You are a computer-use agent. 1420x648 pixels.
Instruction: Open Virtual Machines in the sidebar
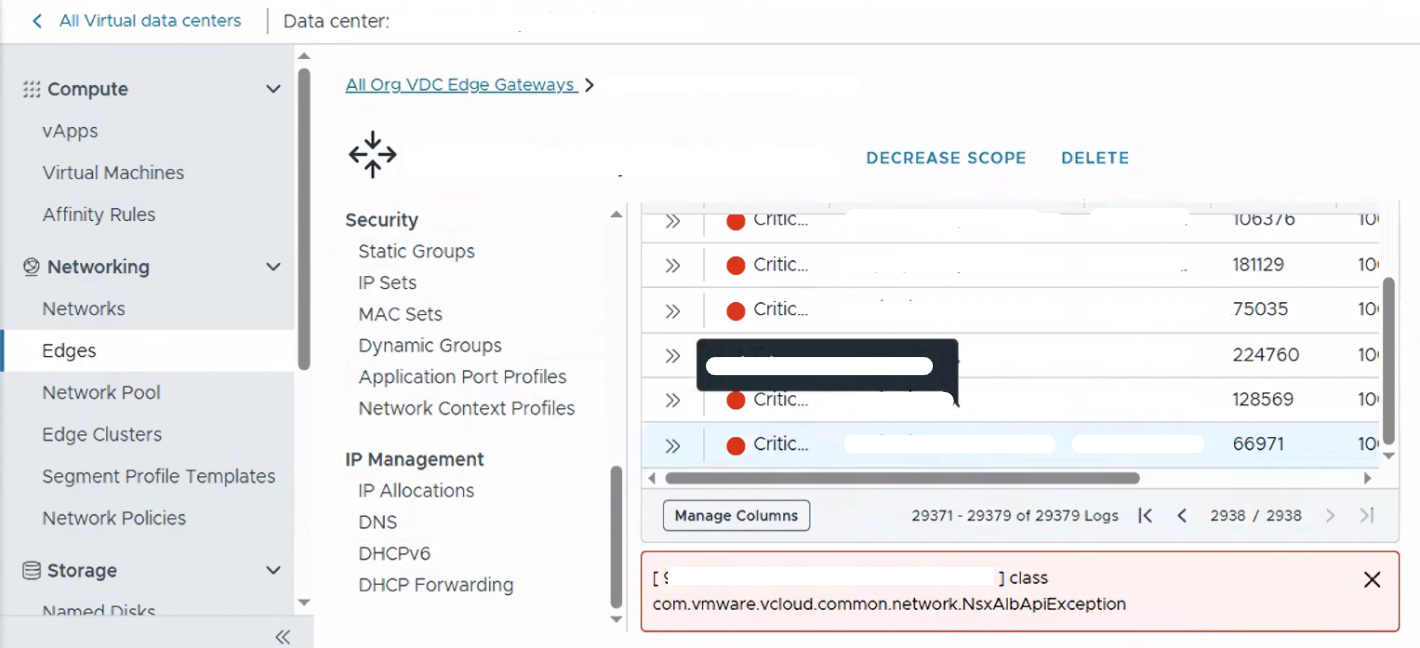click(113, 173)
